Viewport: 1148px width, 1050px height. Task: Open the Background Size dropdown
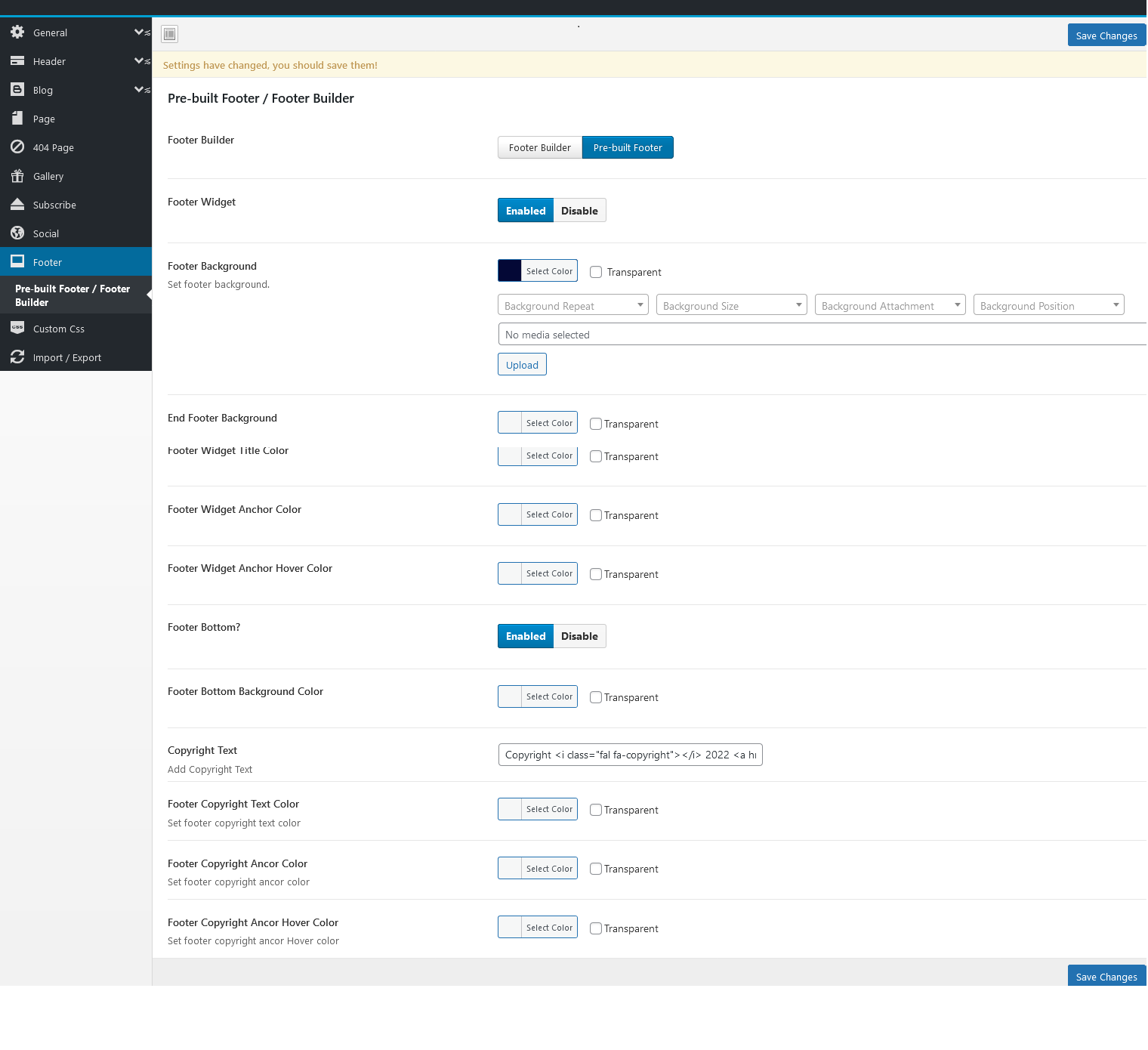pos(731,305)
